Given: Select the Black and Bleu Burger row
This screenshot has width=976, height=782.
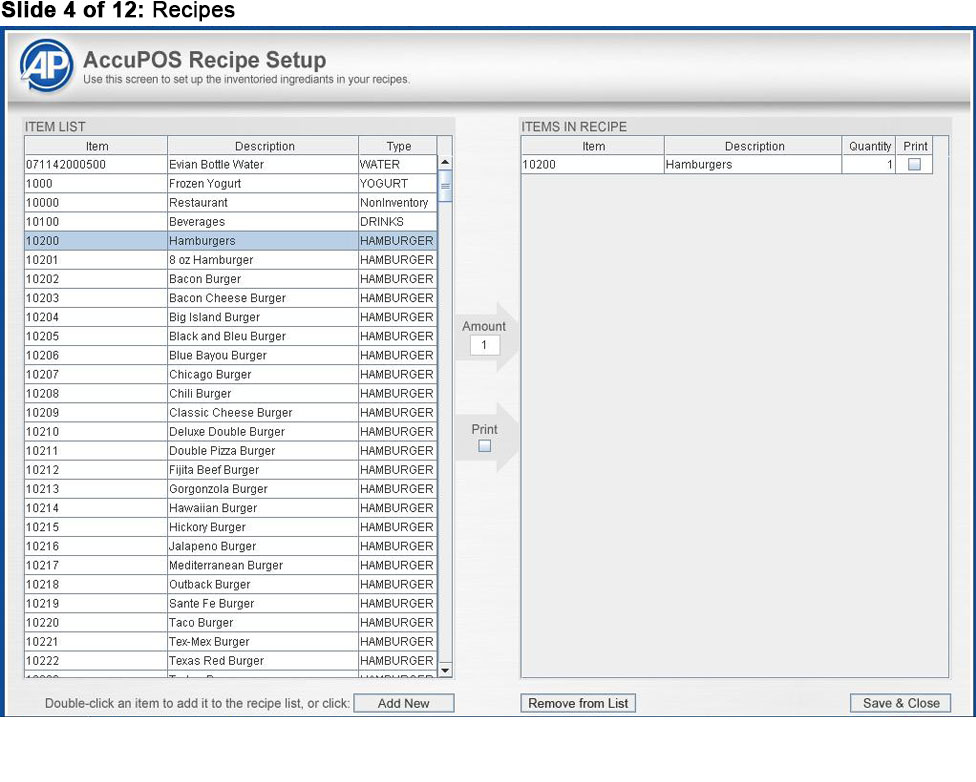Looking at the screenshot, I should click(231, 336).
